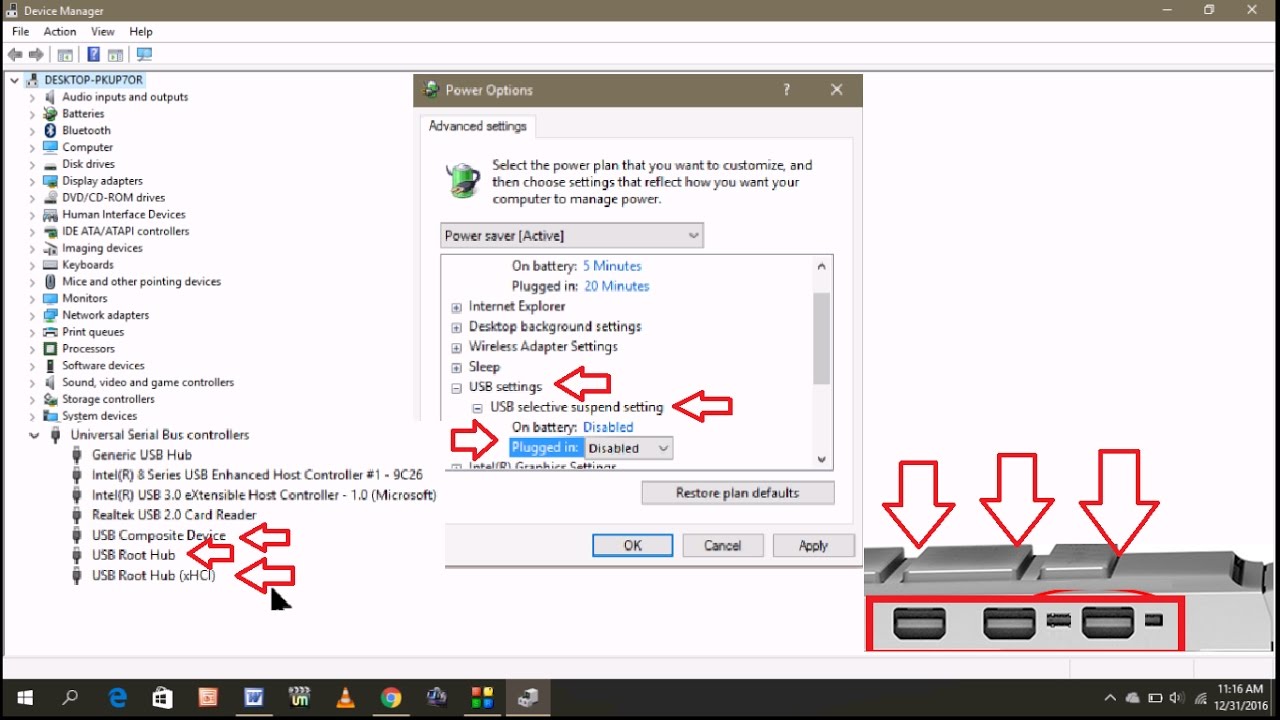Expand Audio inputs and outputs category
1280x720 pixels.
point(32,97)
